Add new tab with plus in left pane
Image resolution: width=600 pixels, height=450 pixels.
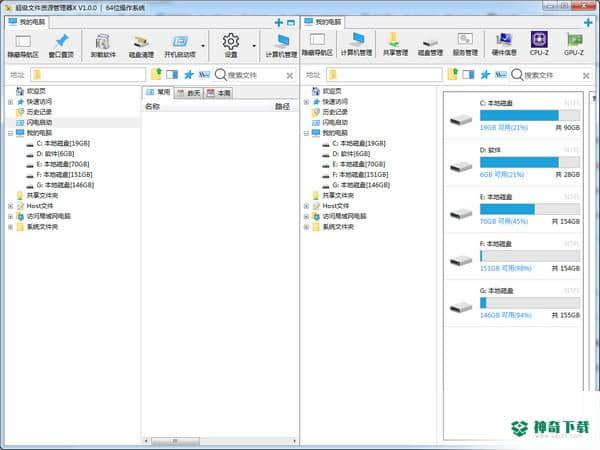coord(279,23)
